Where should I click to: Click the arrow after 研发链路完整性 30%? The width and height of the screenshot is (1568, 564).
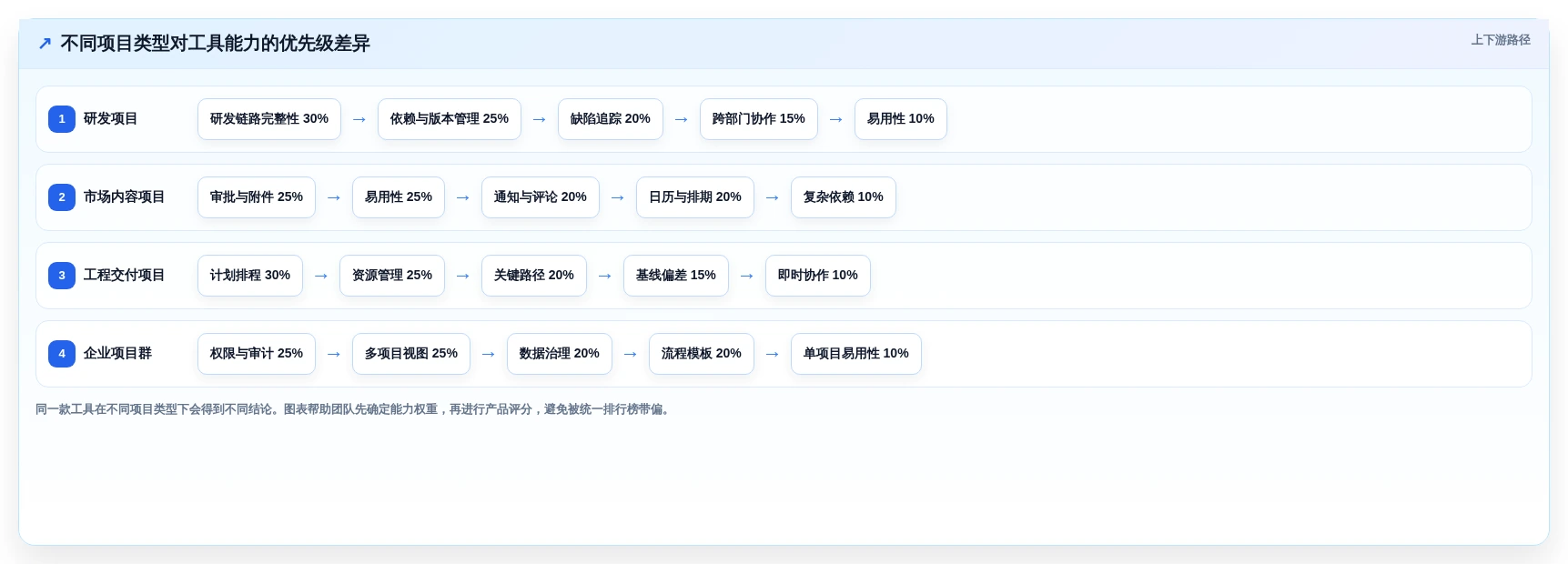tap(359, 119)
